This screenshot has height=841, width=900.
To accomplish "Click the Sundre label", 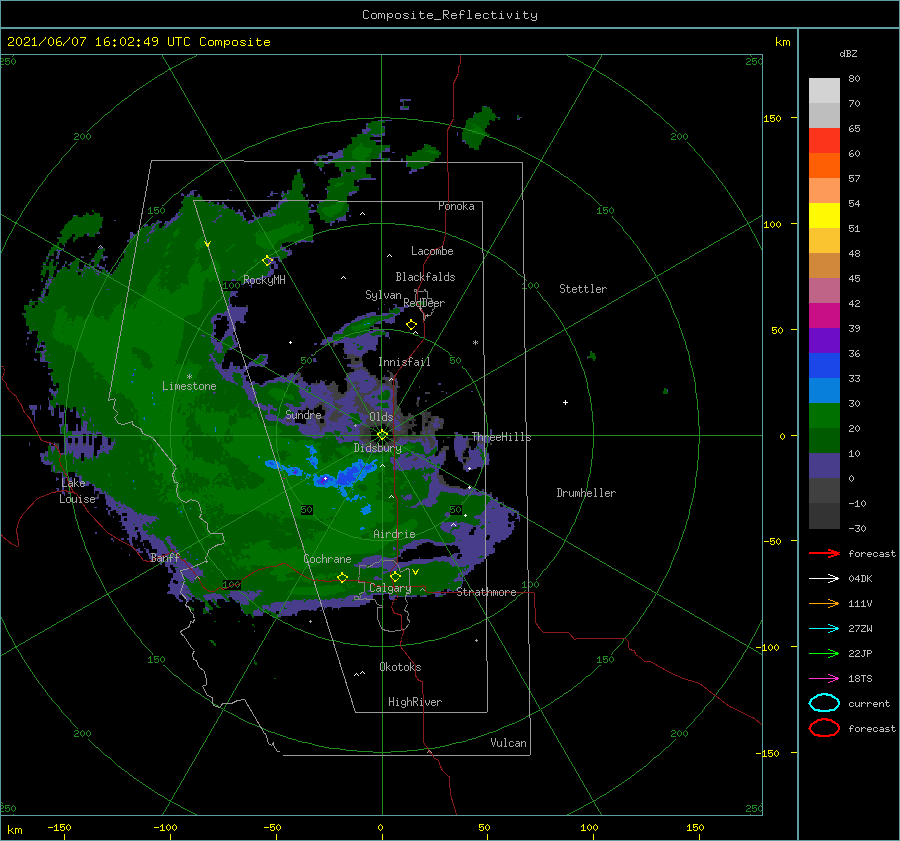I will [x=303, y=414].
